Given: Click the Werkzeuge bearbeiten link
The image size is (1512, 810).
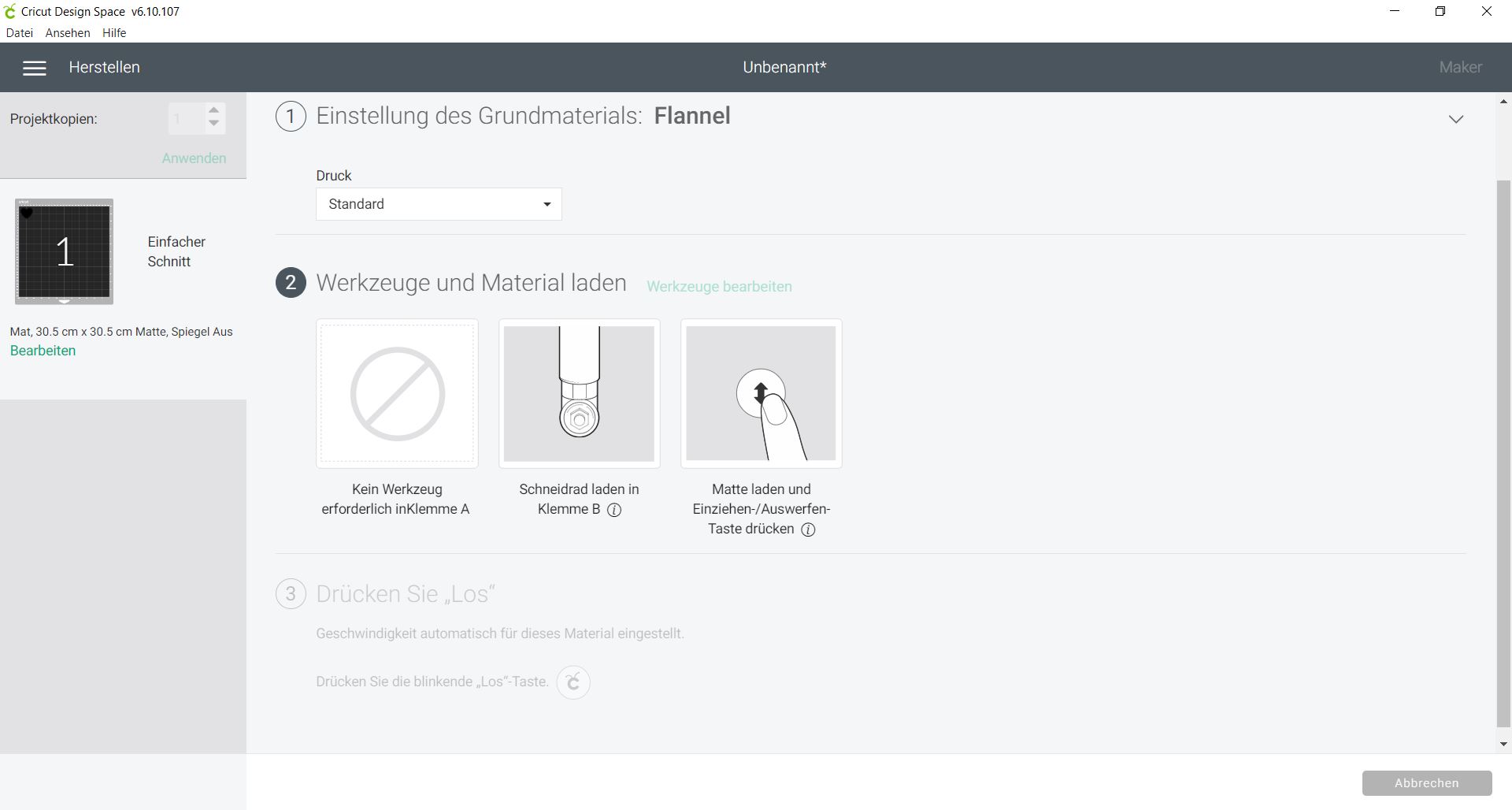Looking at the screenshot, I should [x=719, y=287].
